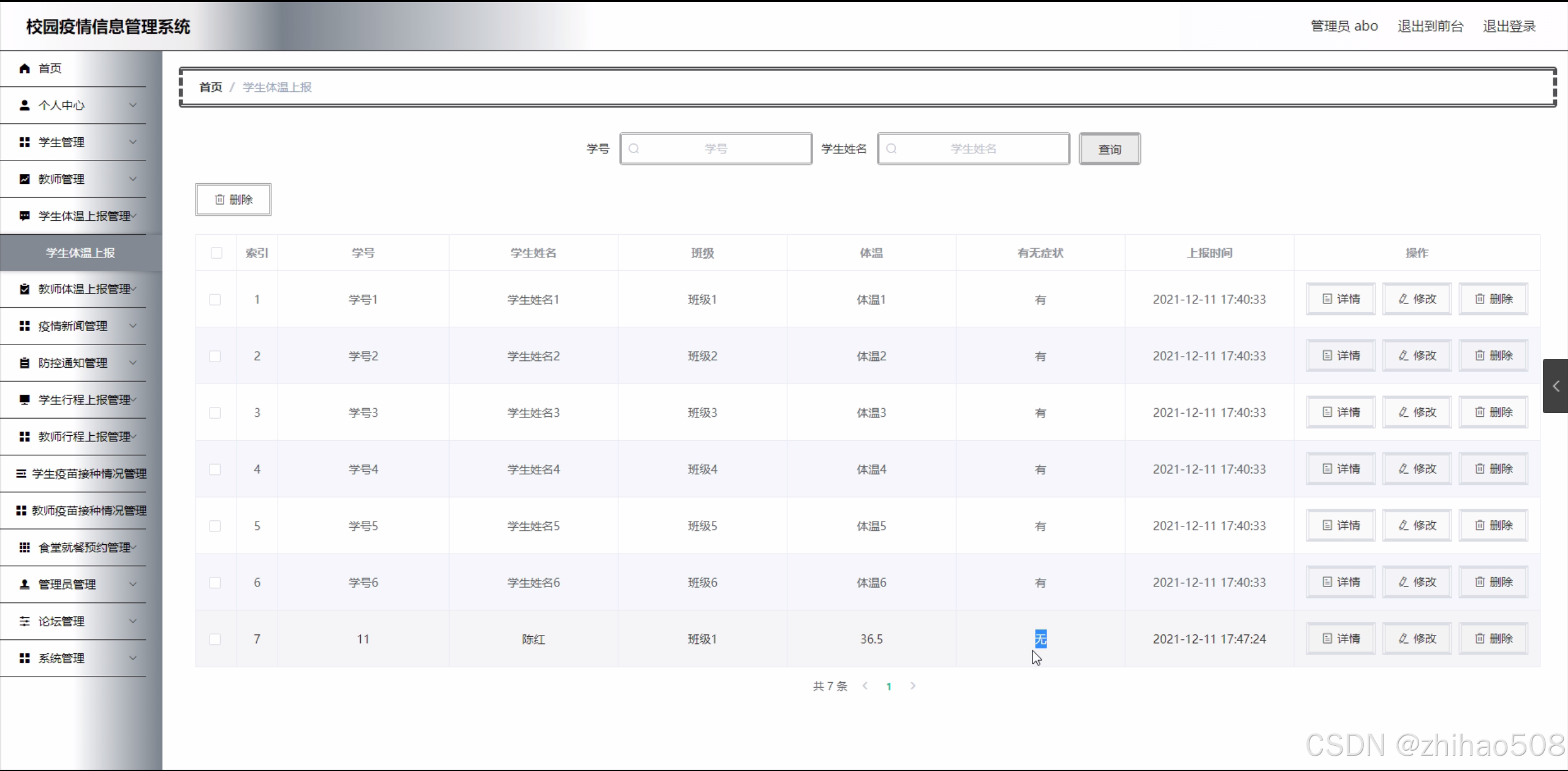Screen dimensions: 1568x771
Task: Click the home icon in sidebar
Action: [x=25, y=68]
